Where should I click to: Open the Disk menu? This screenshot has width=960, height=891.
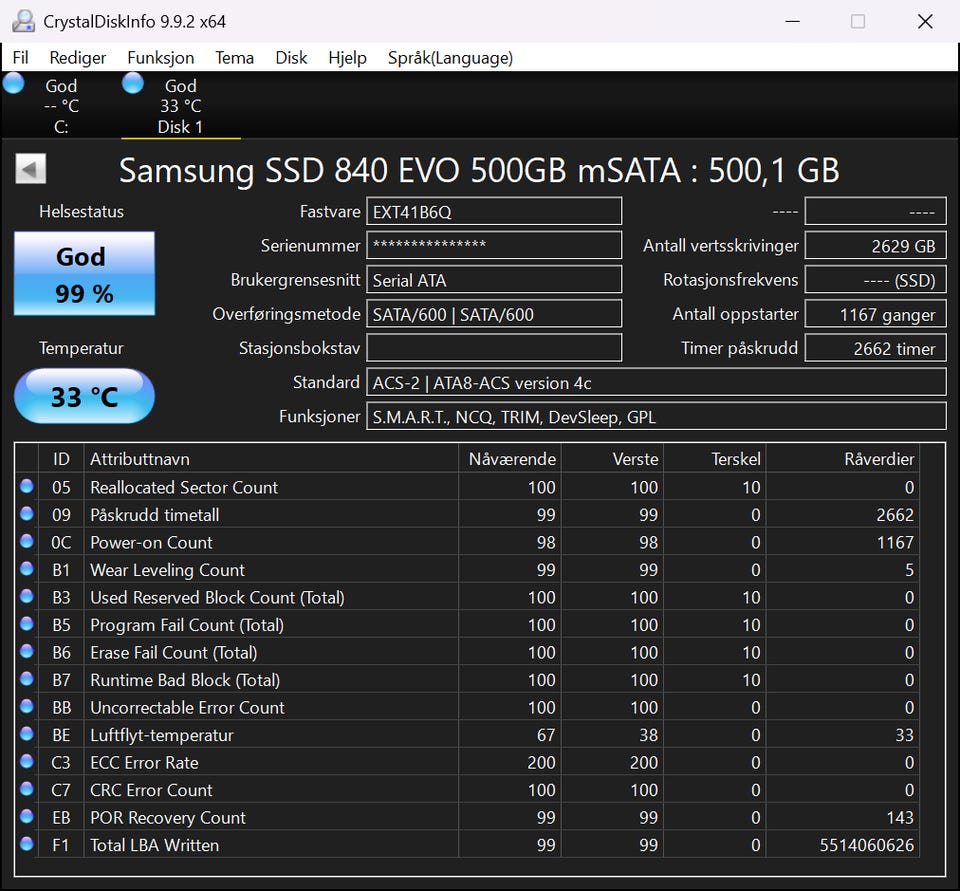(291, 58)
